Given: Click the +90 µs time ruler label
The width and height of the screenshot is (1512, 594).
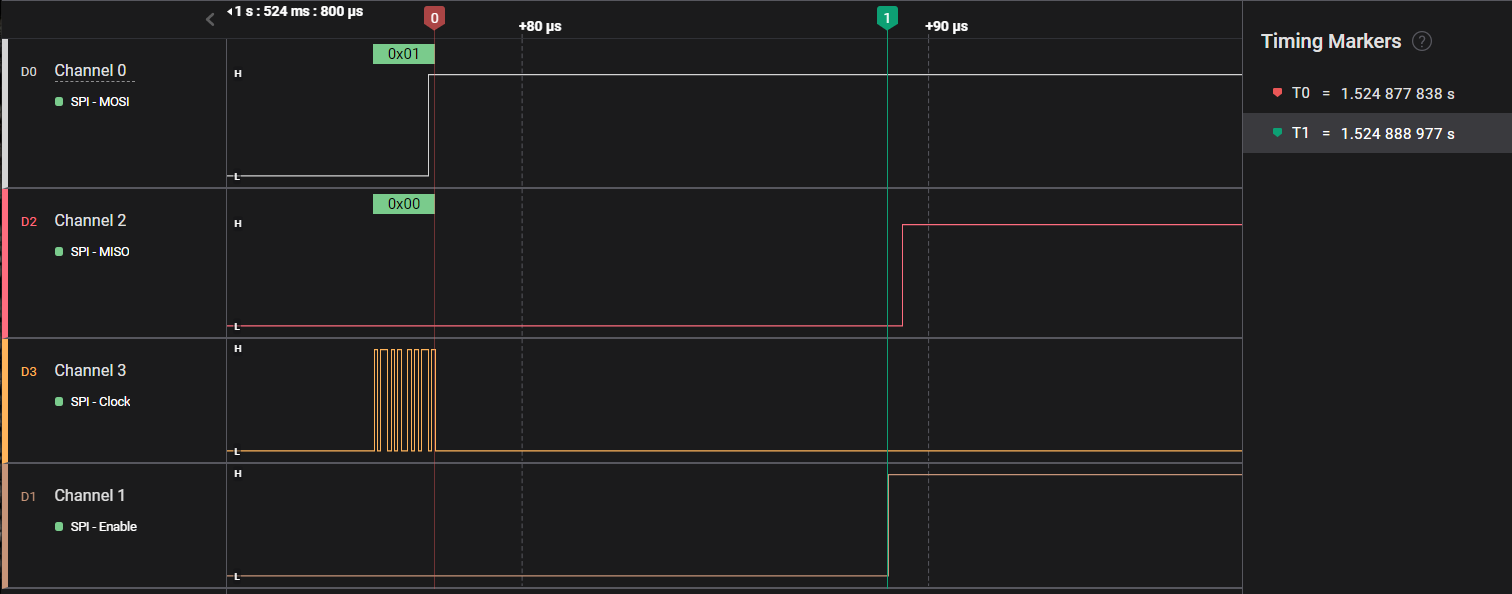Looking at the screenshot, I should click(946, 26).
